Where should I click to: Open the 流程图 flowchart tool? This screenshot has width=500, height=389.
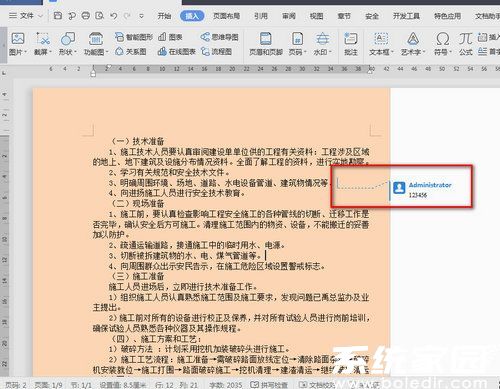point(216,52)
